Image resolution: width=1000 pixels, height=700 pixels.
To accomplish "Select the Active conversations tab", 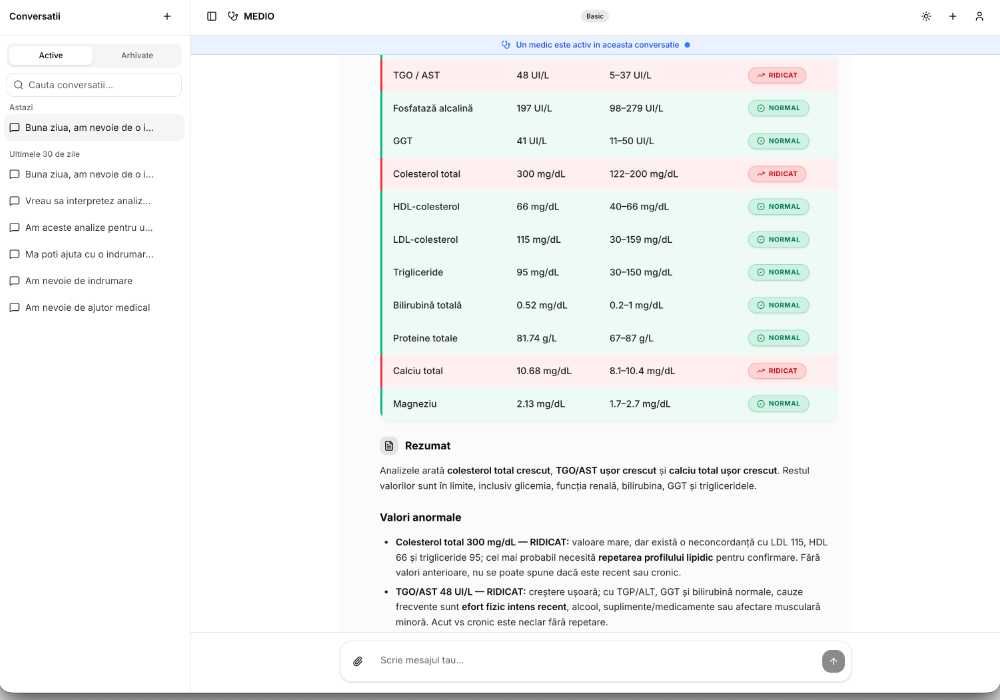I will [x=50, y=55].
